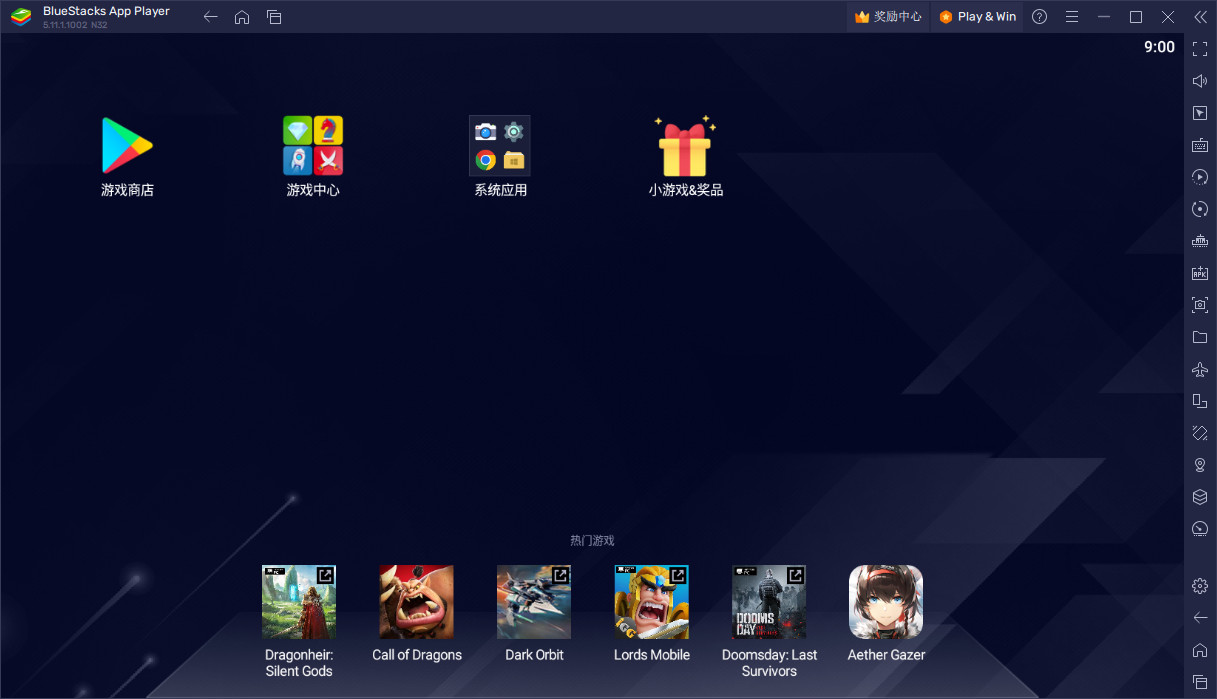The height and width of the screenshot is (699, 1217).
Task: Open the media folder icon in sidebar
Action: (1200, 337)
